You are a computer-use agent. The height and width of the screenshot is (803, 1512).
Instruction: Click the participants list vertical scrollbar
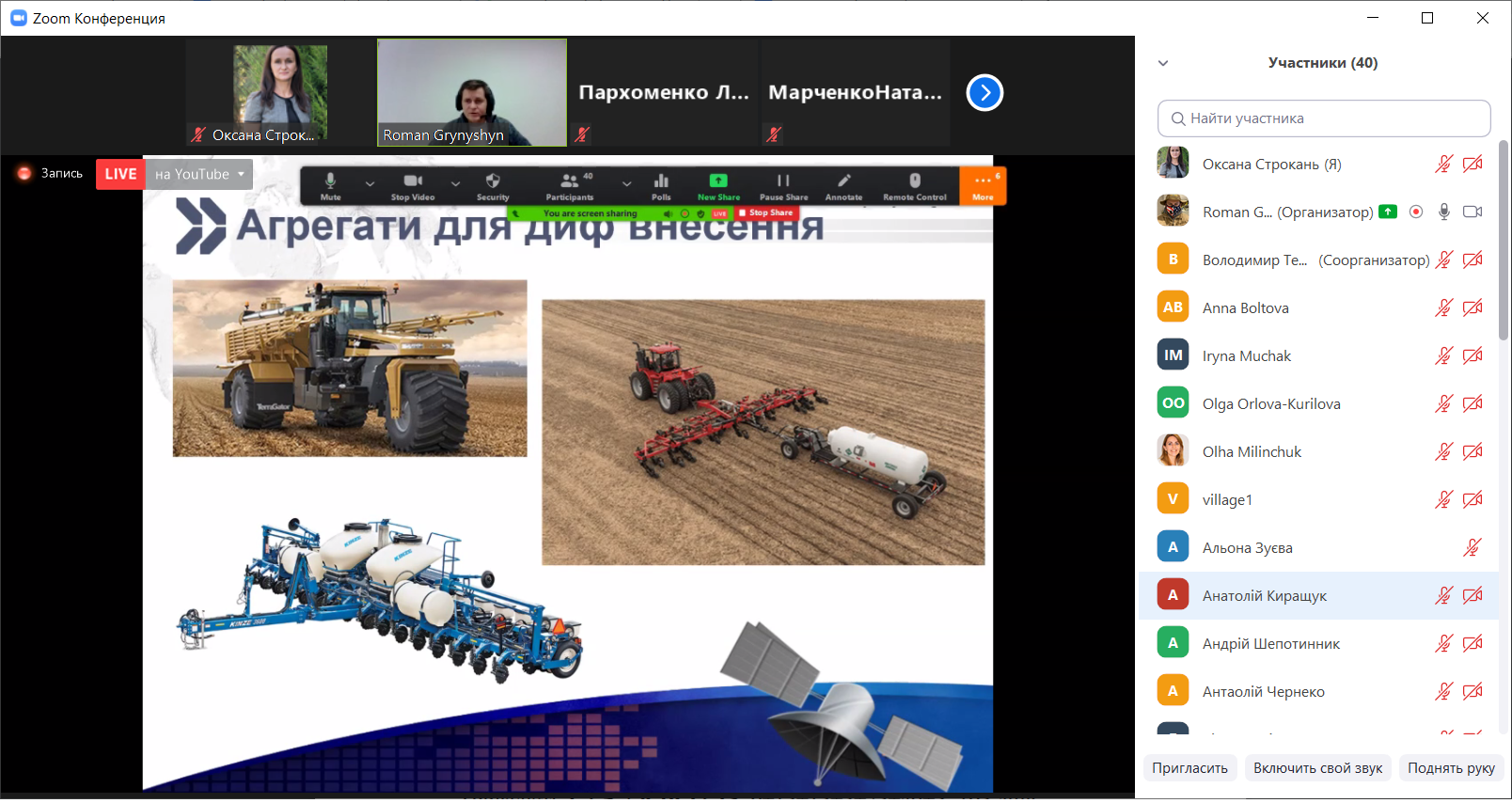1504,240
